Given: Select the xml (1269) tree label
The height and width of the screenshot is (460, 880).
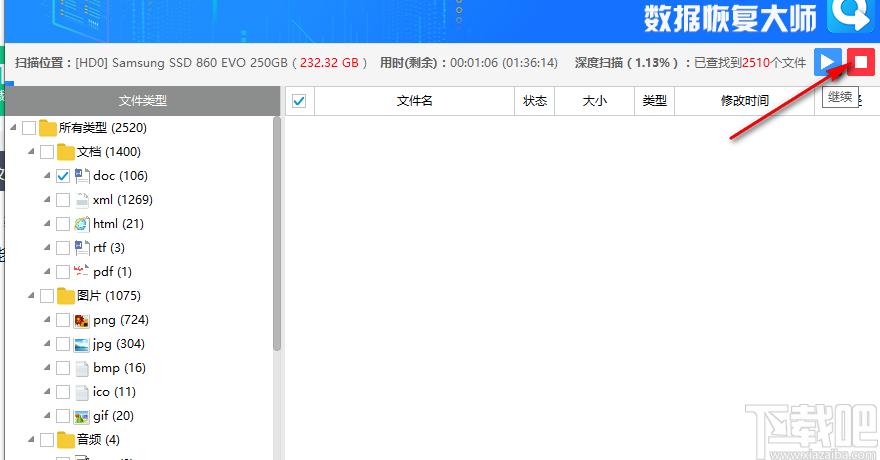Looking at the screenshot, I should click(x=123, y=200).
